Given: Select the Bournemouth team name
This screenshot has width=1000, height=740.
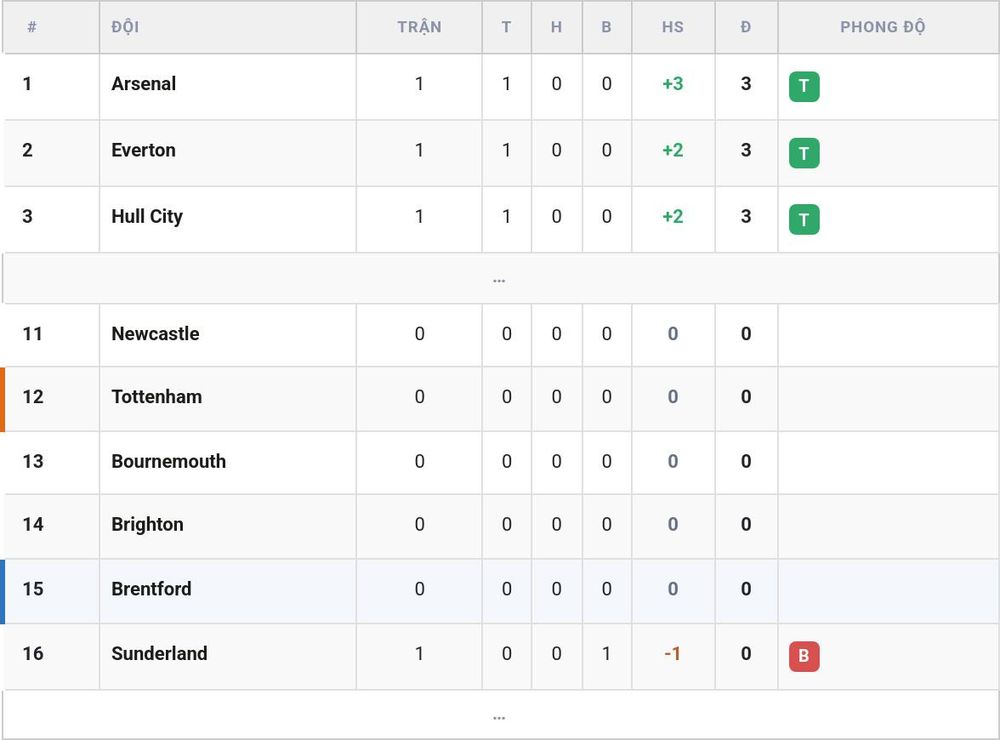Looking at the screenshot, I should (168, 461).
